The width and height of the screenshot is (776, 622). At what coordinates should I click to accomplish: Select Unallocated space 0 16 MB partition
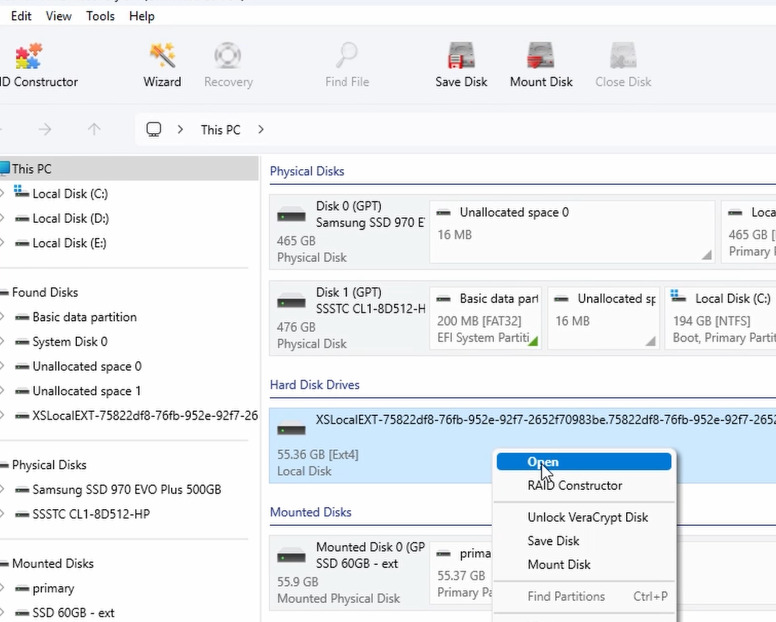572,232
